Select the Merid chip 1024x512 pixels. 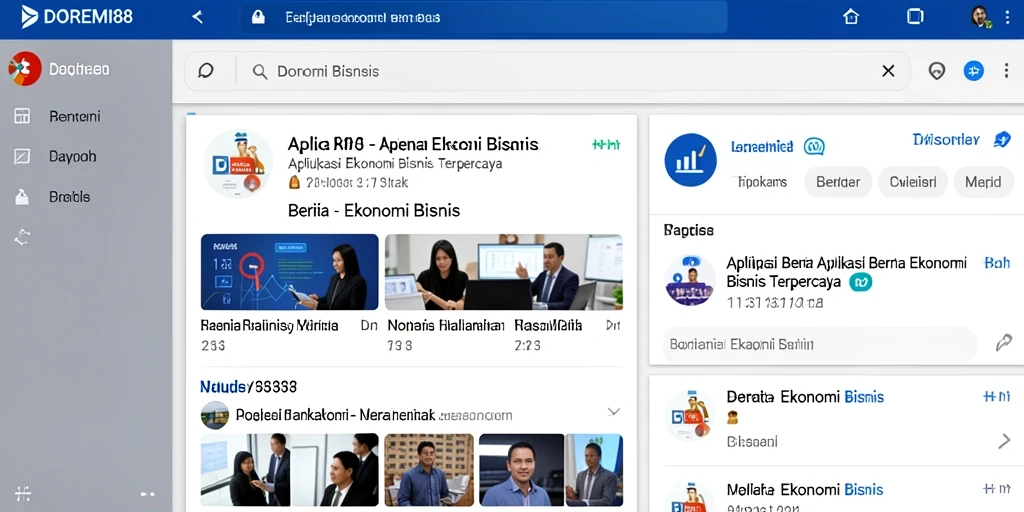(x=984, y=182)
